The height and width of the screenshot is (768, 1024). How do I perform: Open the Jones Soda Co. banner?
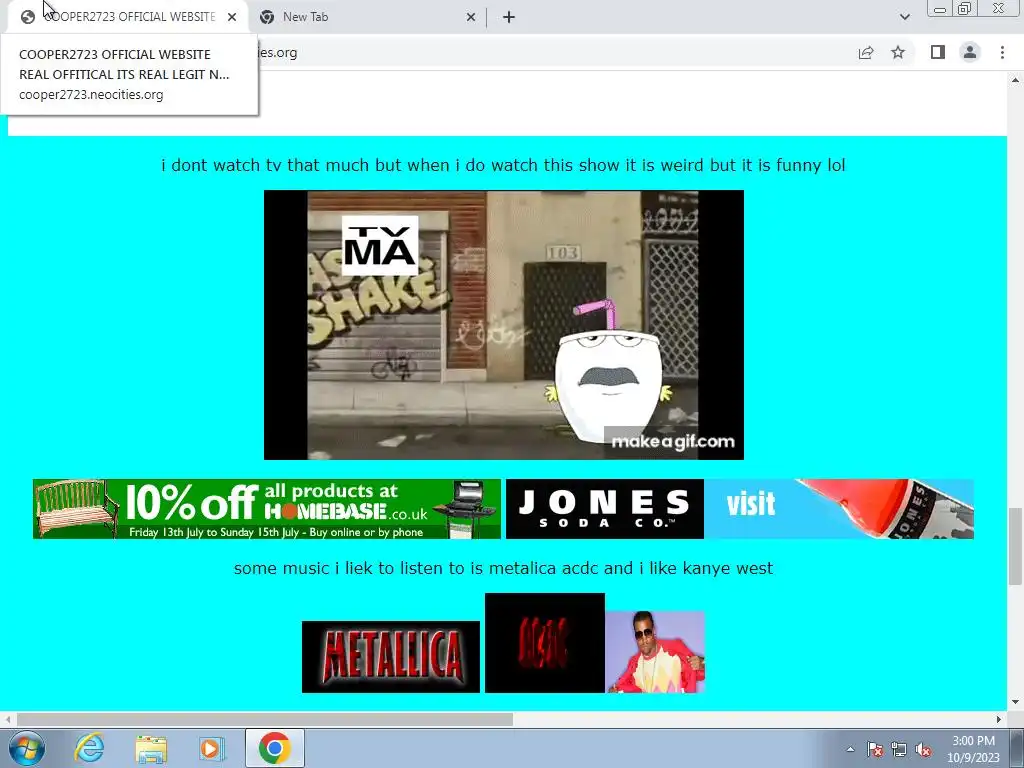[739, 509]
